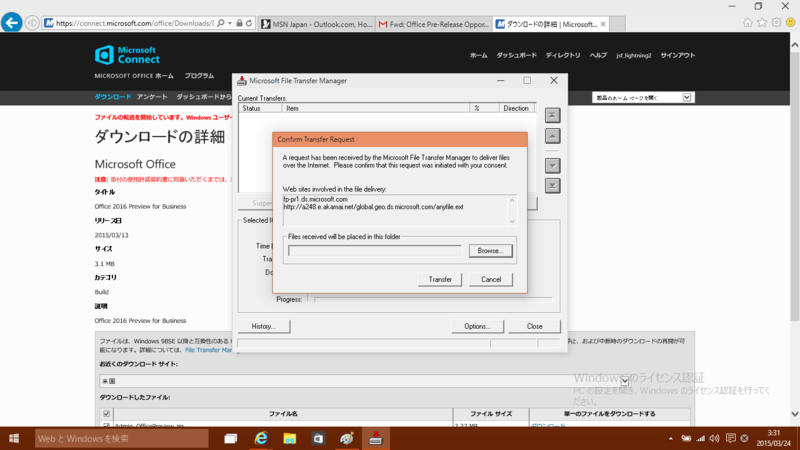Click the destination folder input field

(374, 251)
